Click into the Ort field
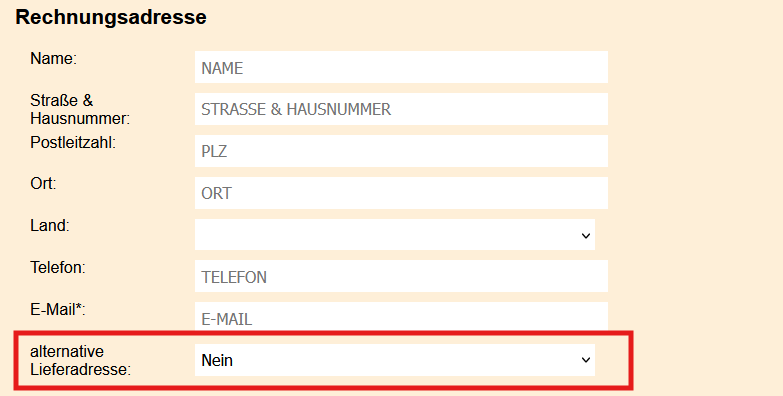The height and width of the screenshot is (396, 783). (x=401, y=193)
